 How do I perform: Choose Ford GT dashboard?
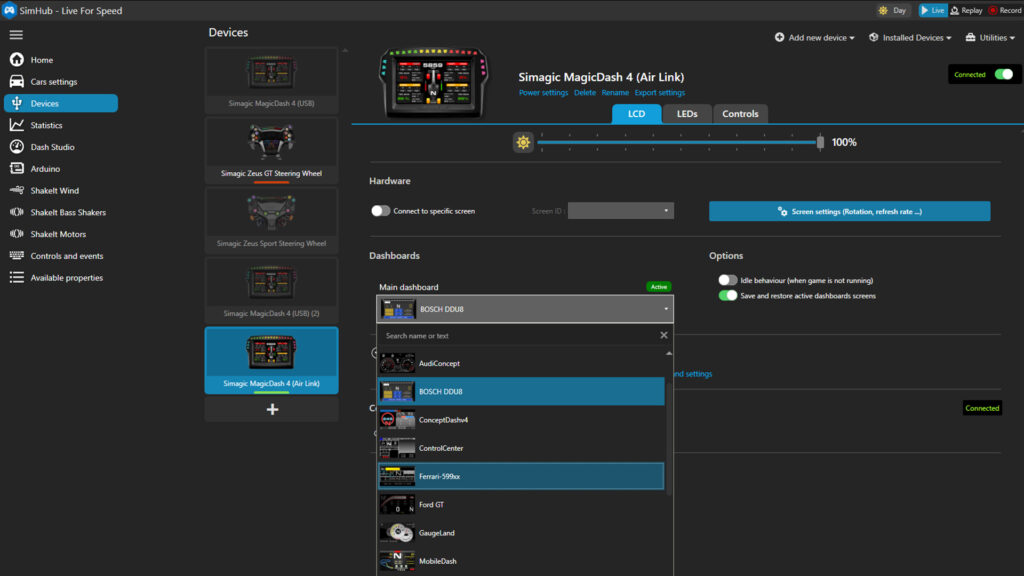coord(521,504)
